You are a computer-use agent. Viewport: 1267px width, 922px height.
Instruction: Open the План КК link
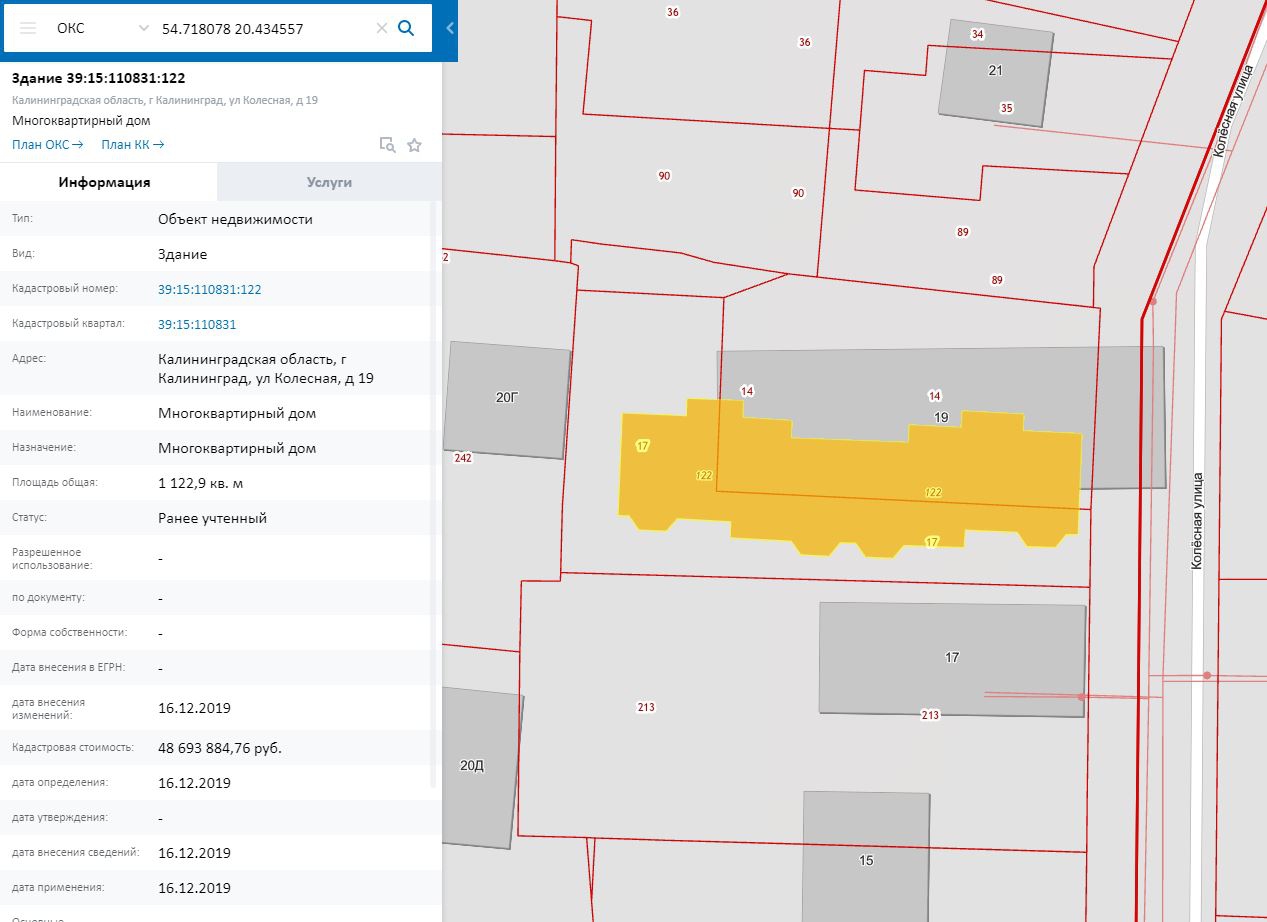click(133, 145)
